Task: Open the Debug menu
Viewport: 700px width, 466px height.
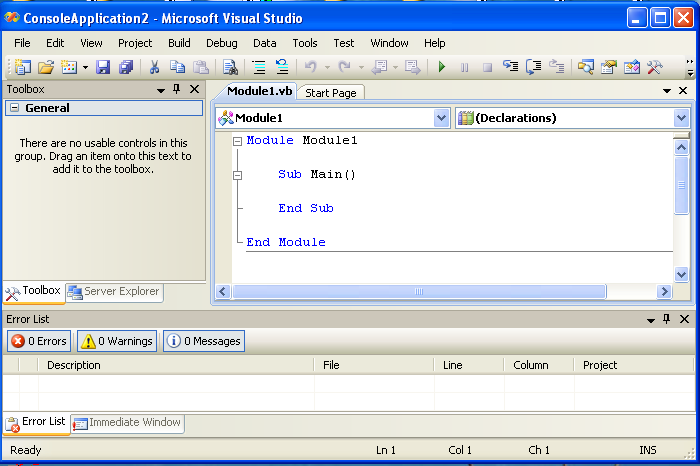Action: click(x=221, y=43)
